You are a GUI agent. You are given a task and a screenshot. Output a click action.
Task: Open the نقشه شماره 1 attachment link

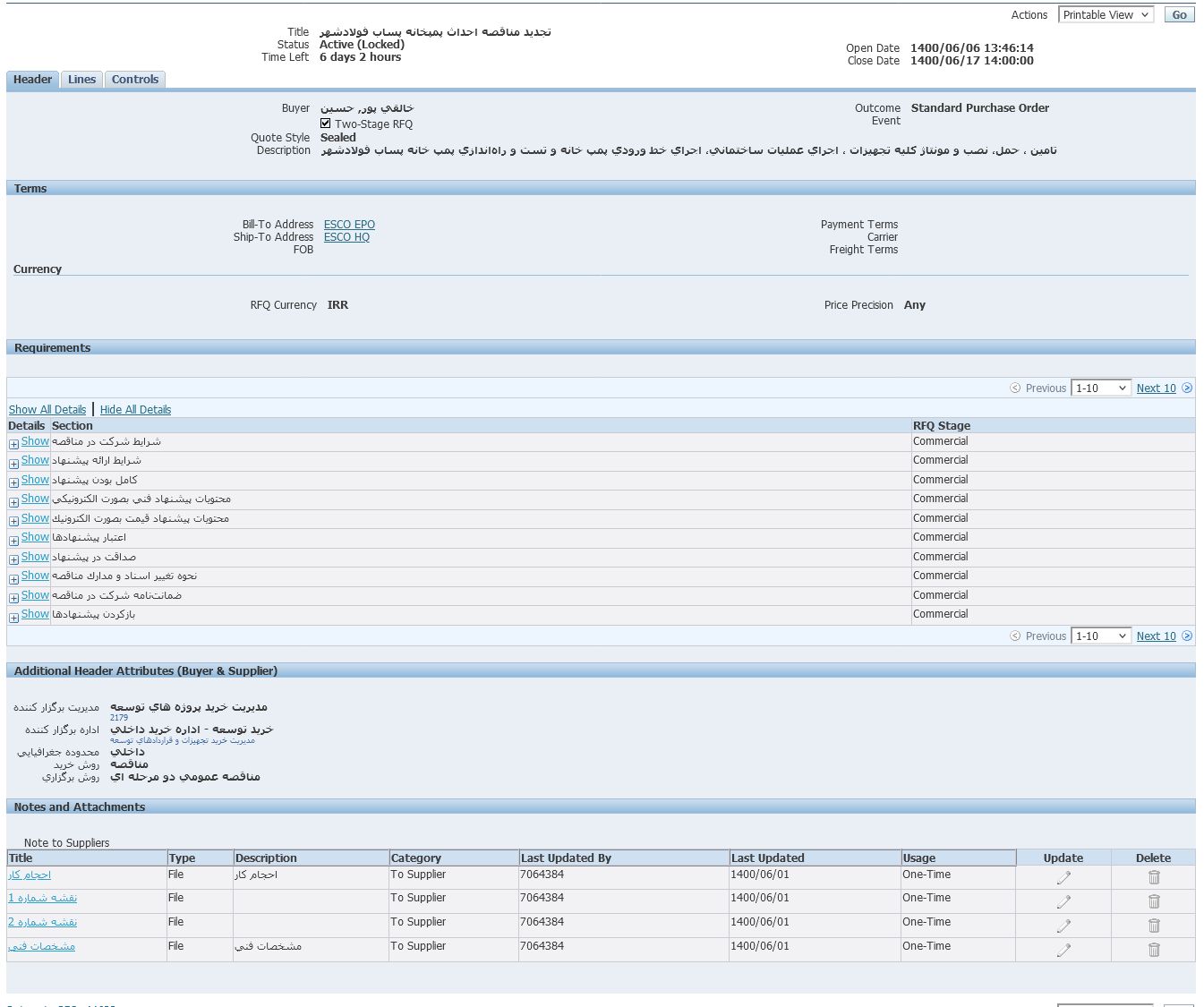pyautogui.click(x=42, y=898)
